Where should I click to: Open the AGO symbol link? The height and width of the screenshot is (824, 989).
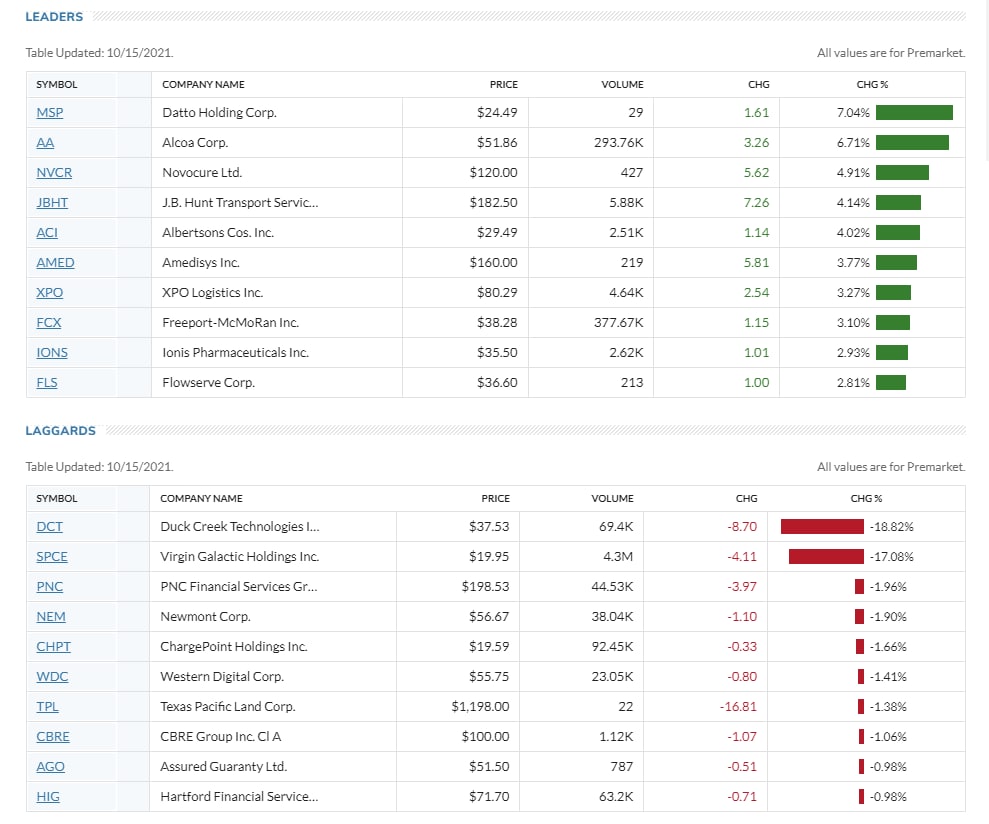[x=50, y=766]
